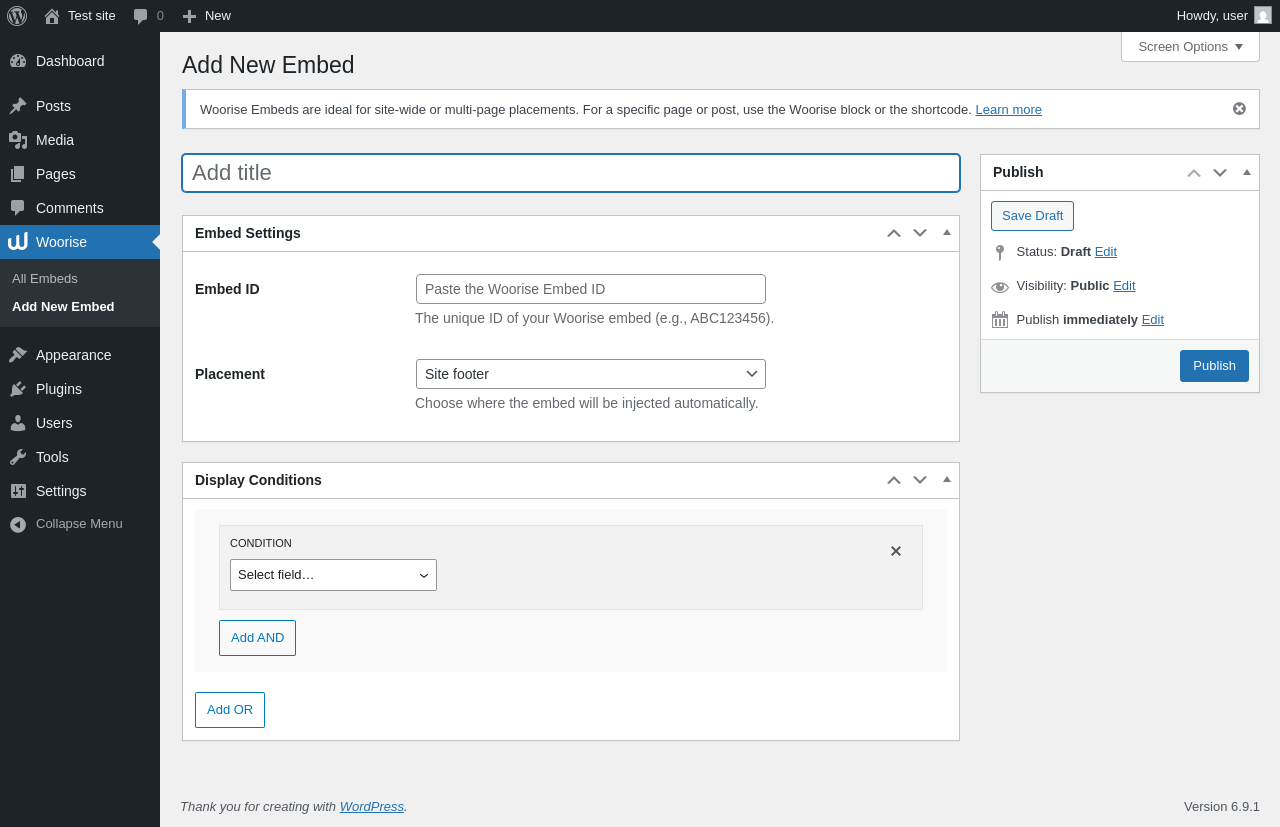Dismiss the Woorise Embeds notice
The image size is (1280, 827).
pyautogui.click(x=1239, y=109)
